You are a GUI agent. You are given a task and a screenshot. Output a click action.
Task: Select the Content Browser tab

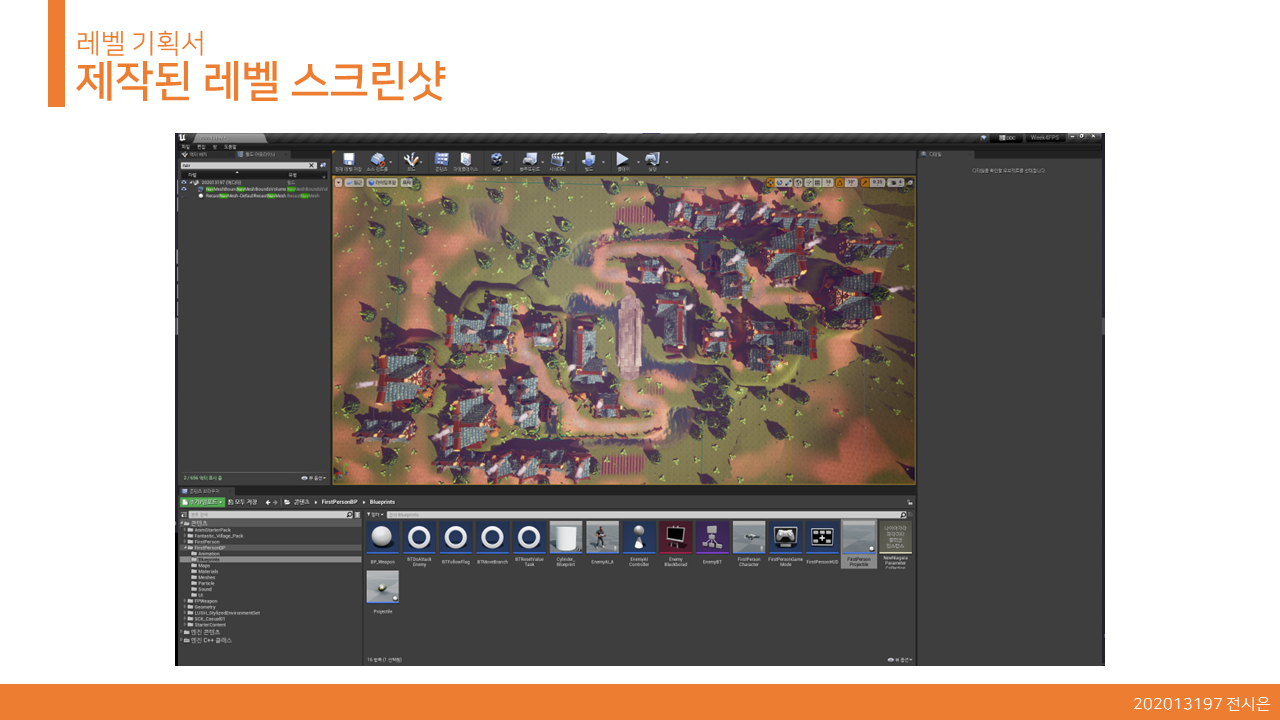coord(206,491)
